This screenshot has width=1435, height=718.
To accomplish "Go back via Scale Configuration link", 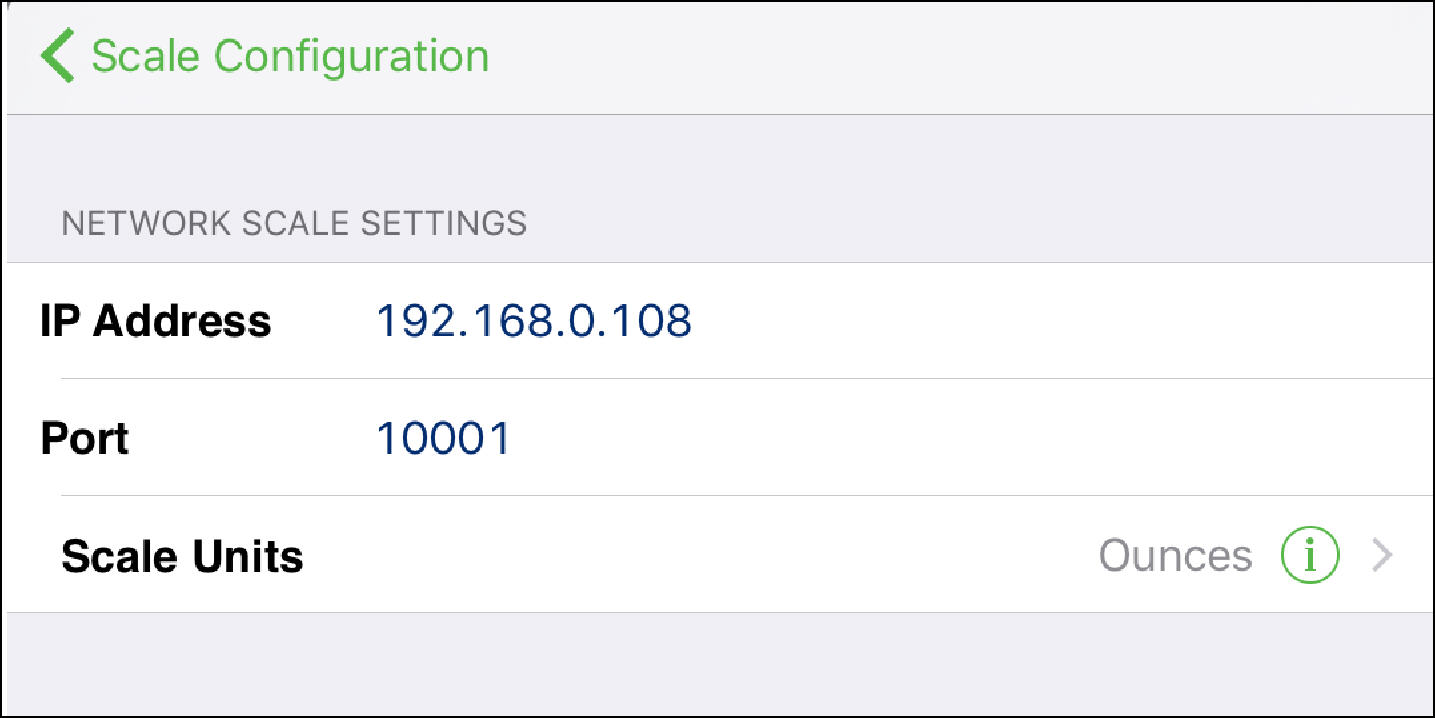I will [x=265, y=56].
